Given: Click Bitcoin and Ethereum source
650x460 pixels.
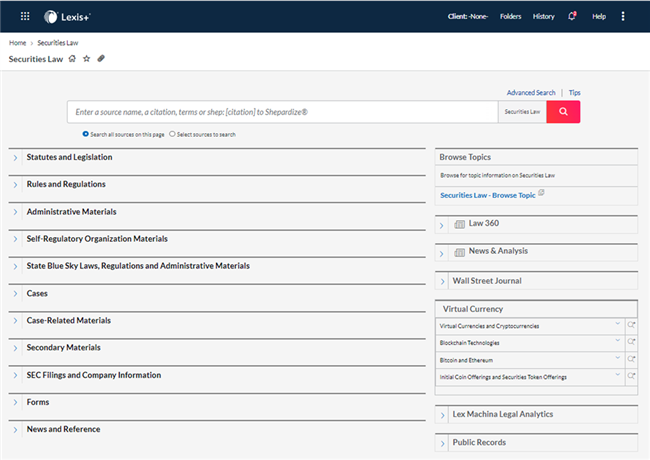Looking at the screenshot, I should (x=466, y=360).
